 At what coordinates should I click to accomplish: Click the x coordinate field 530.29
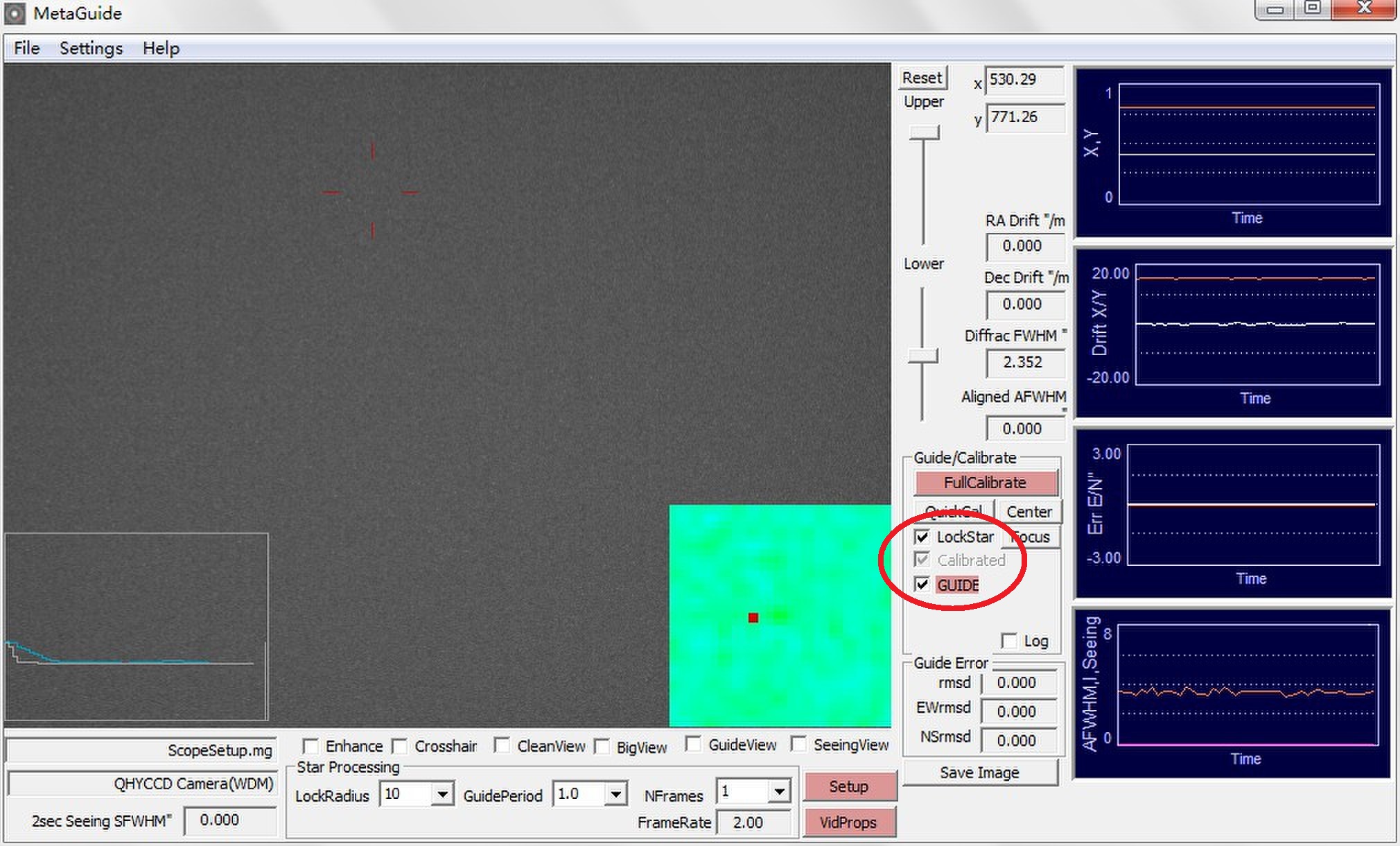tap(1024, 80)
